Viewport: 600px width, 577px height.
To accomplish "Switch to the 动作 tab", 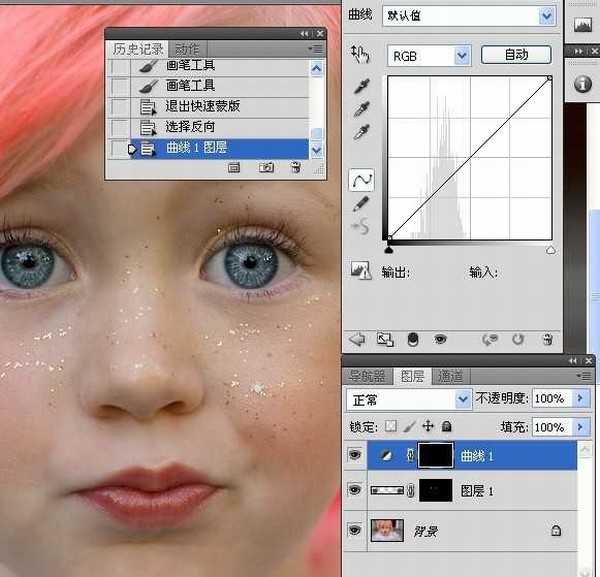I will (x=187, y=49).
